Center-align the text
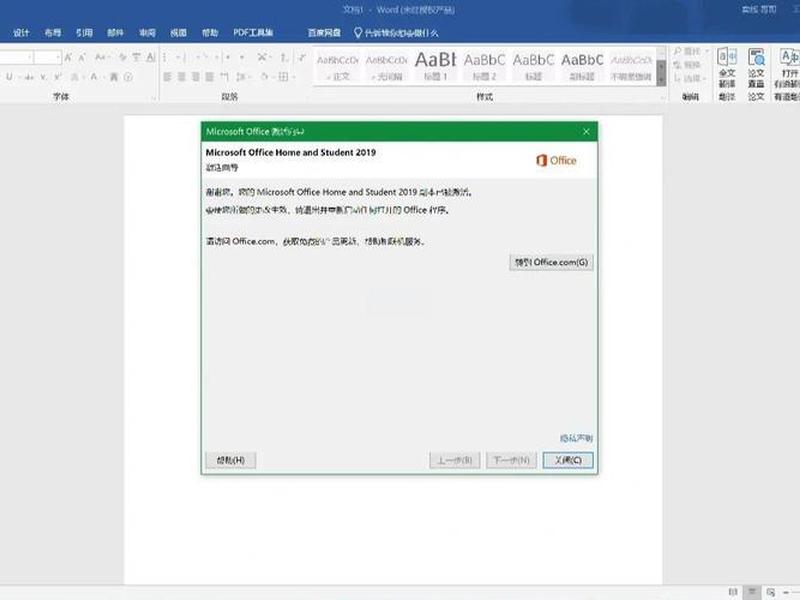The height and width of the screenshot is (600, 800). tap(181, 77)
